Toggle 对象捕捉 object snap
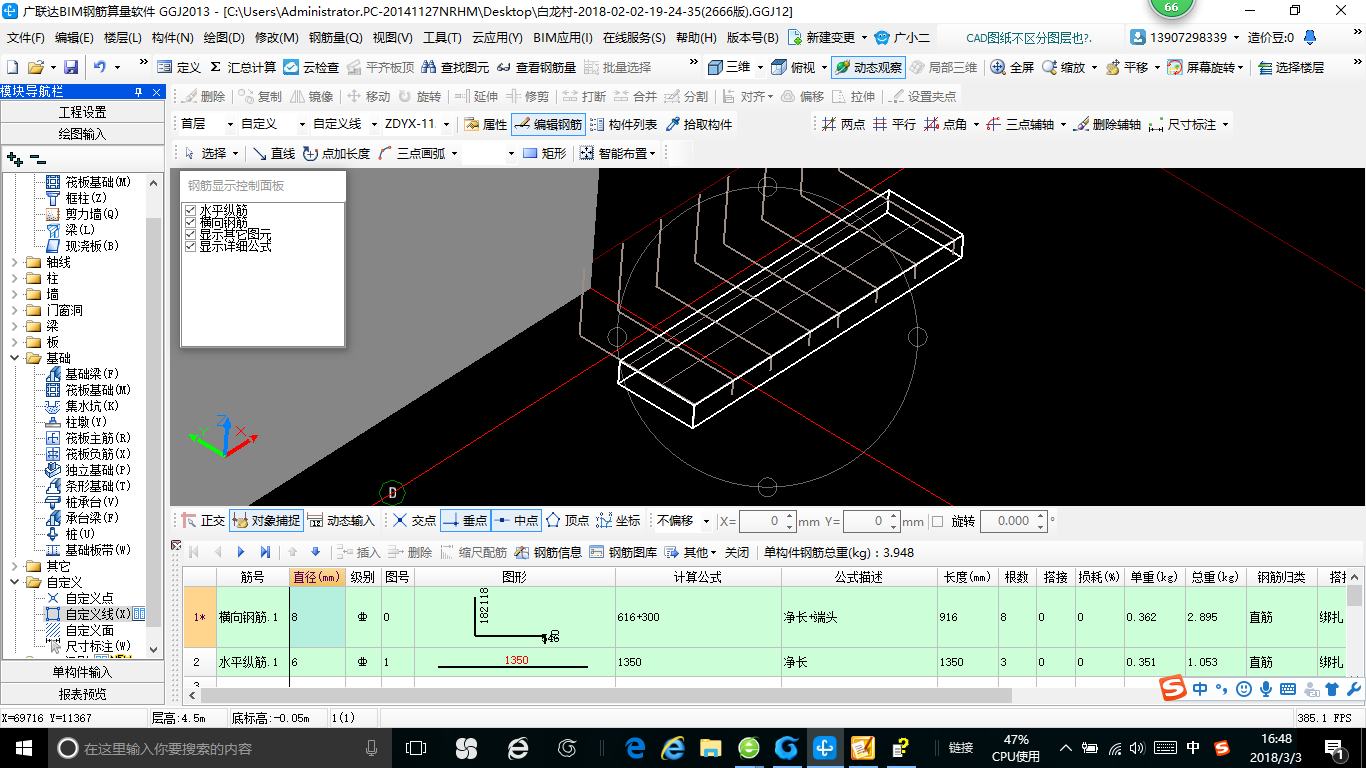The image size is (1366, 768). [x=266, y=521]
